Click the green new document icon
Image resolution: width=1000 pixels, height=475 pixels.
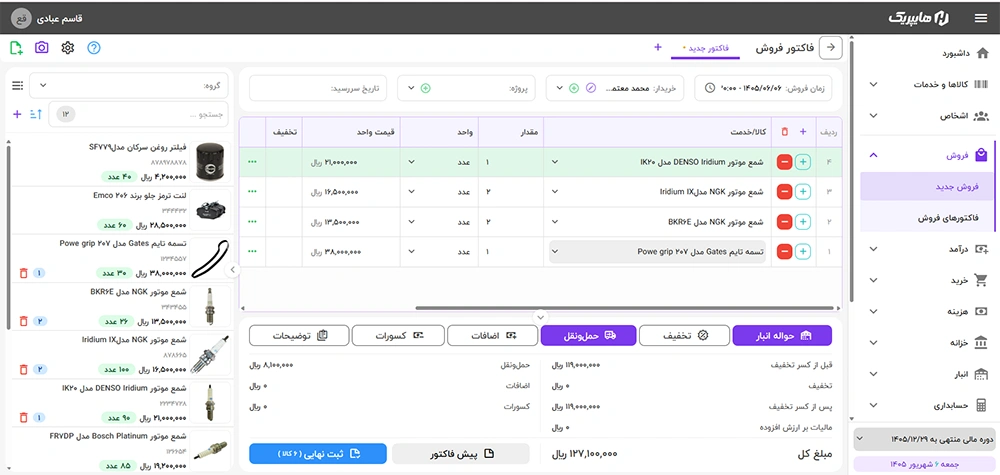point(17,47)
